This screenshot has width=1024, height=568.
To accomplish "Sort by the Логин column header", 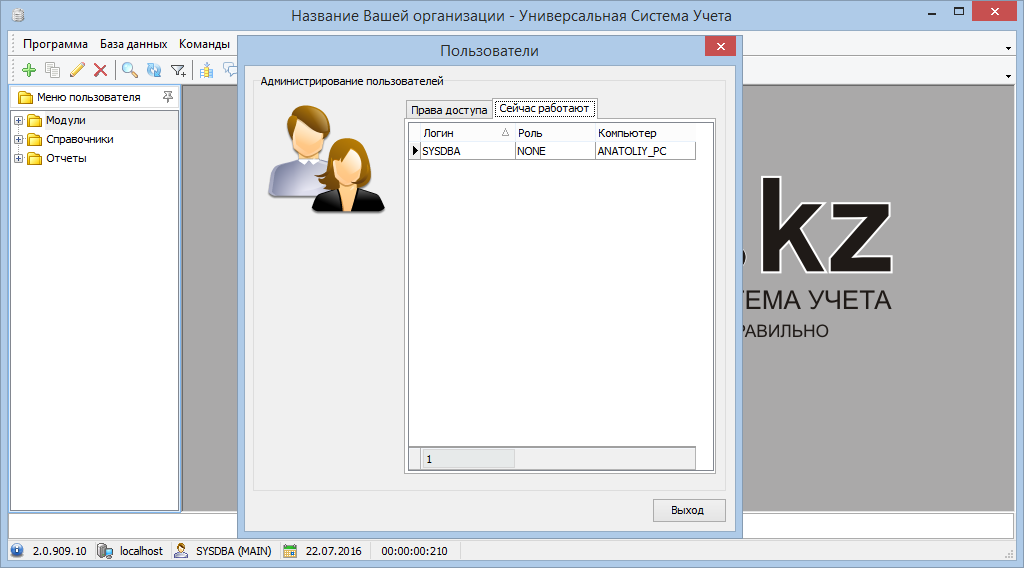I will 460,133.
